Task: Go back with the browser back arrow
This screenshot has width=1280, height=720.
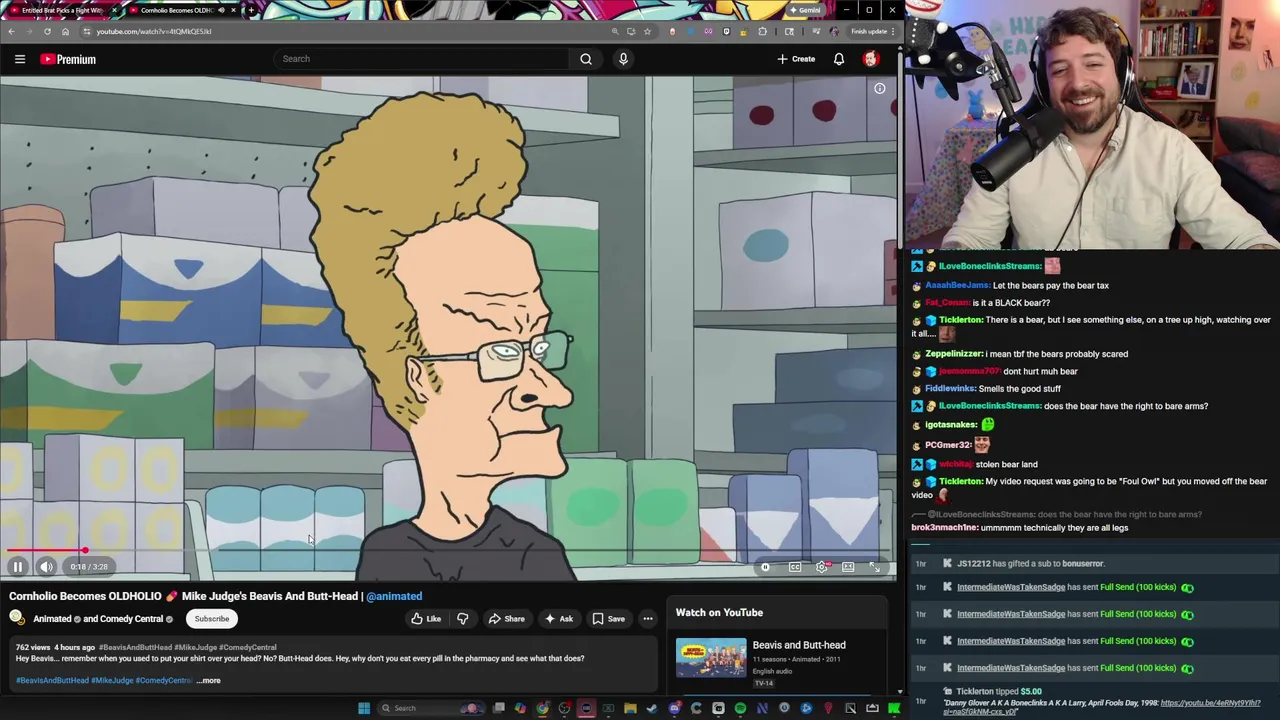Action: point(12,31)
